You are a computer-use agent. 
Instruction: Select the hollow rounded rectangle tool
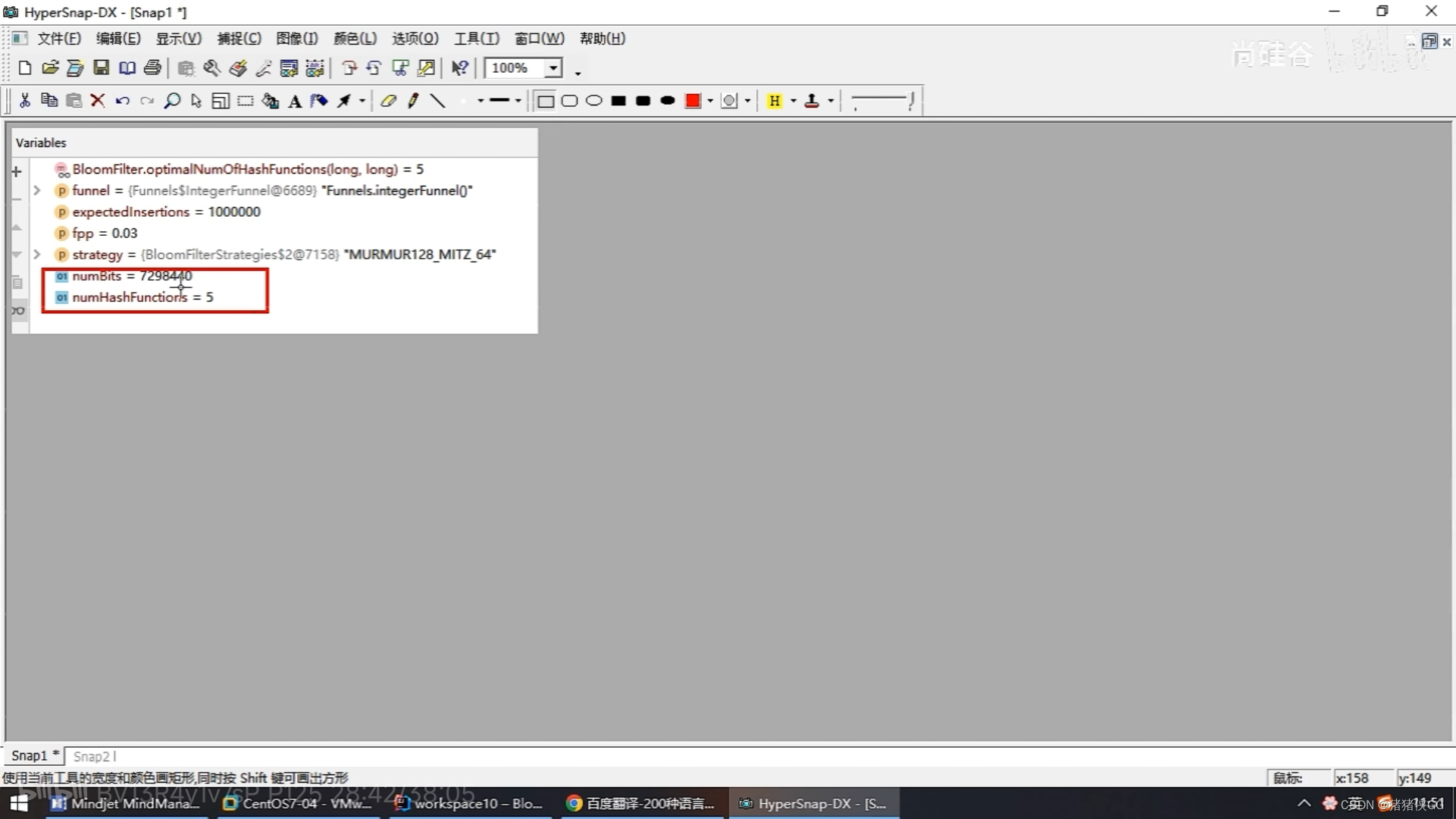(x=569, y=101)
